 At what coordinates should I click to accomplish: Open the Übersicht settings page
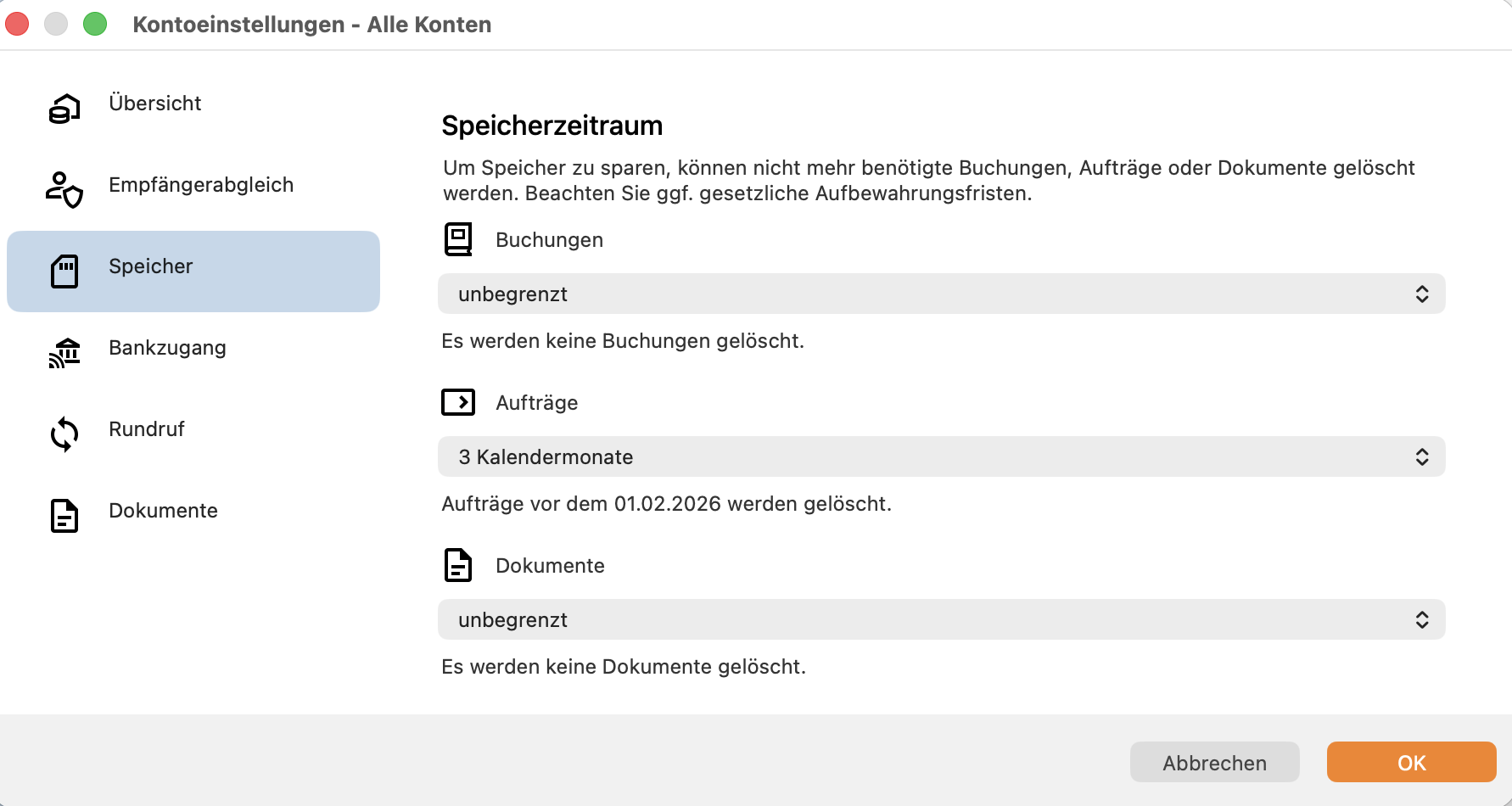[193, 109]
